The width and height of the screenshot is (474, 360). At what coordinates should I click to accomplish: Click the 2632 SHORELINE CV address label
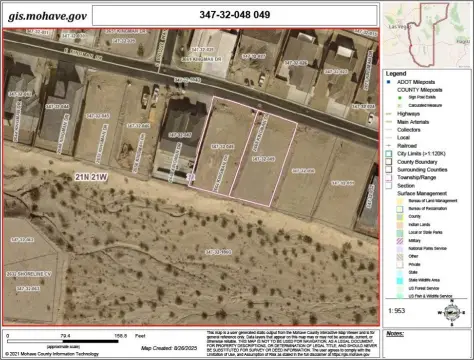[x=29, y=274]
